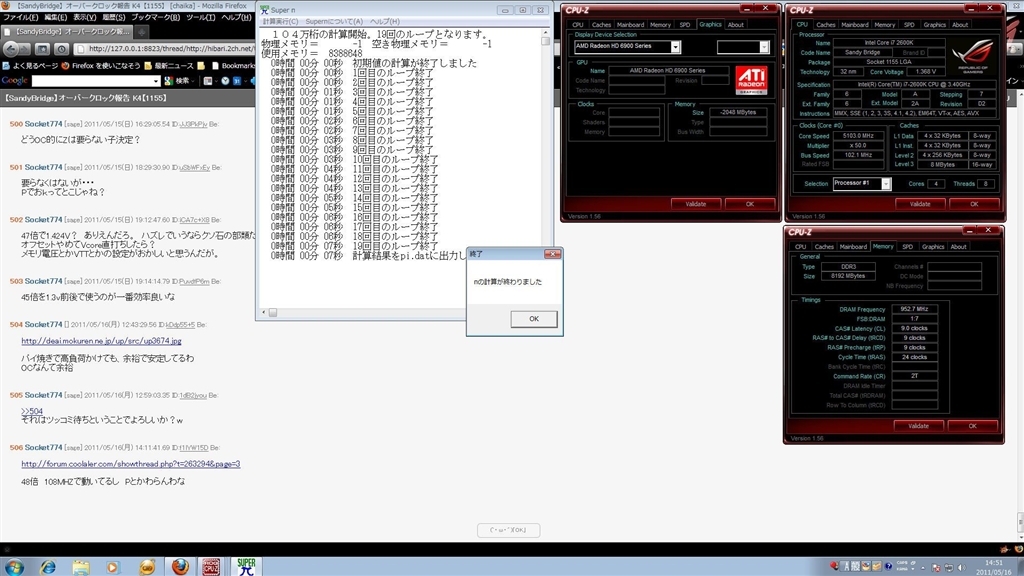Click ROG Republic of Gamers logo
The height and width of the screenshot is (576, 1024).
(973, 56)
